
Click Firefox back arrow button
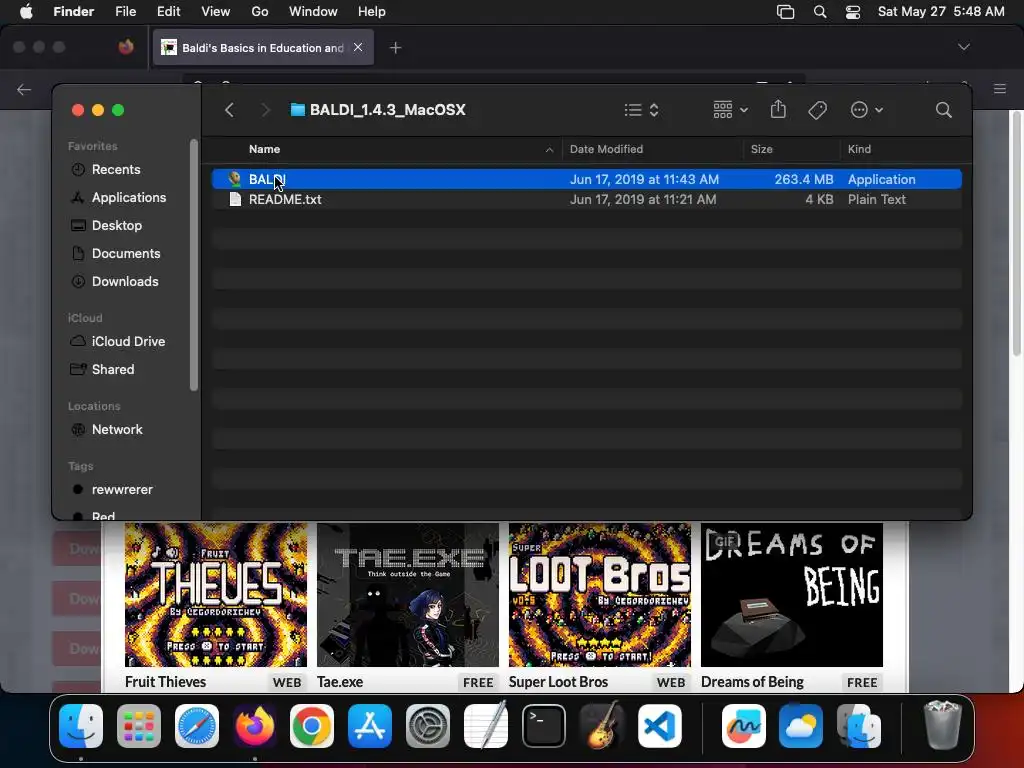pyautogui.click(x=24, y=89)
